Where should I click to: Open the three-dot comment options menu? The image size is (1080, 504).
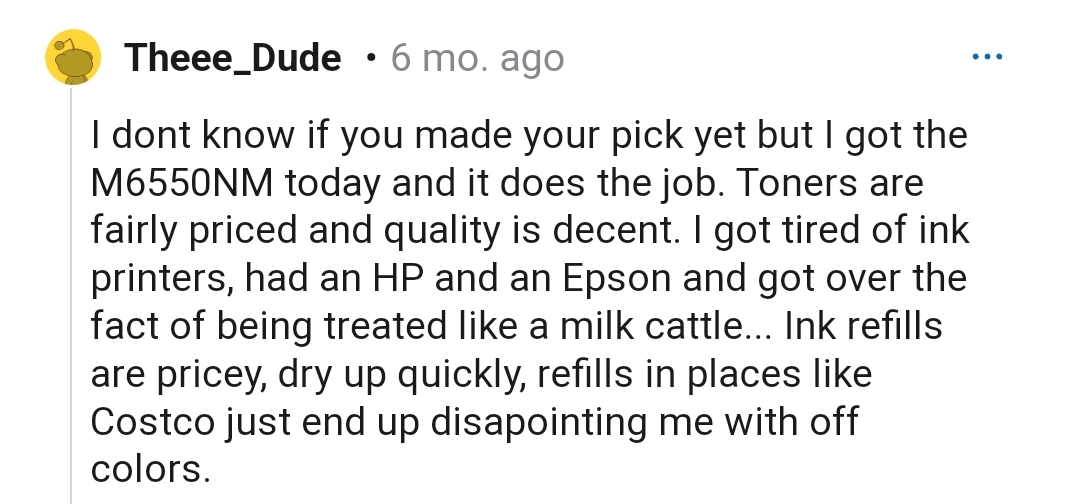coord(987,56)
